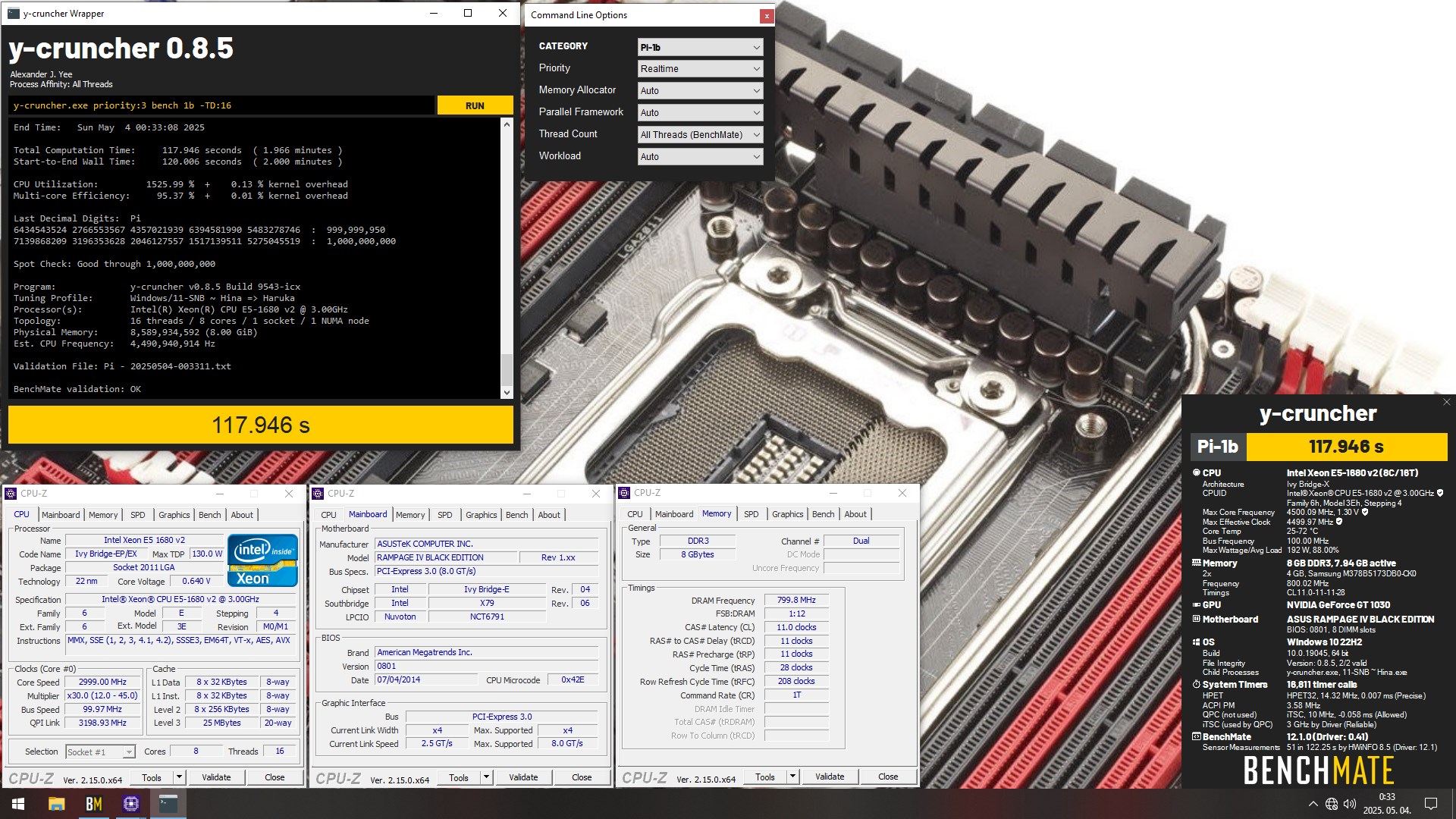
Task: Click the y-cruncher output scrollbar down arrow
Action: coord(507,392)
